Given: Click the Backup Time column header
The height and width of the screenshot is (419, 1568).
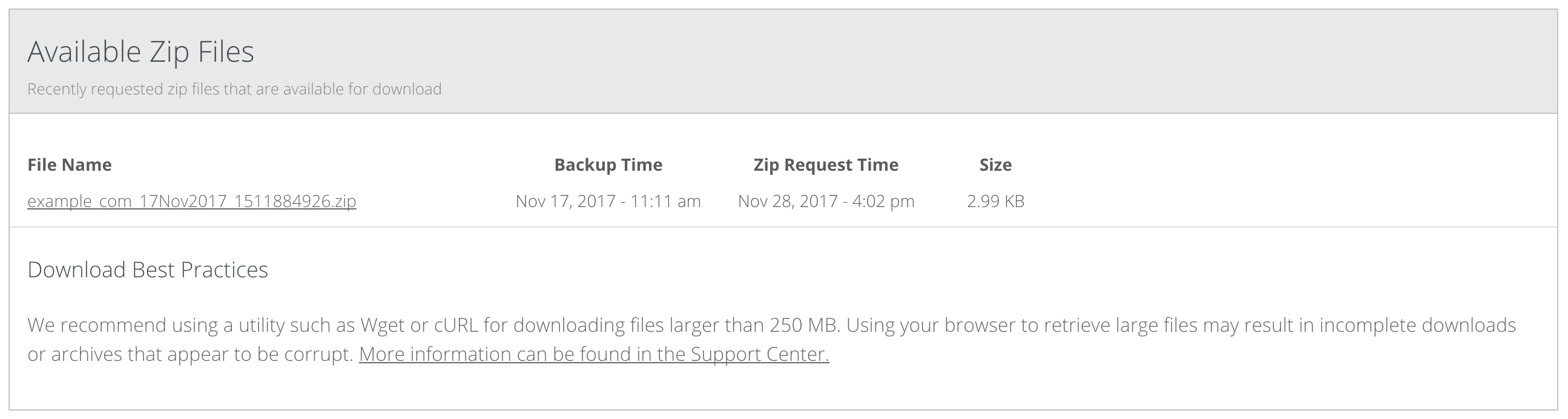Looking at the screenshot, I should [607, 165].
